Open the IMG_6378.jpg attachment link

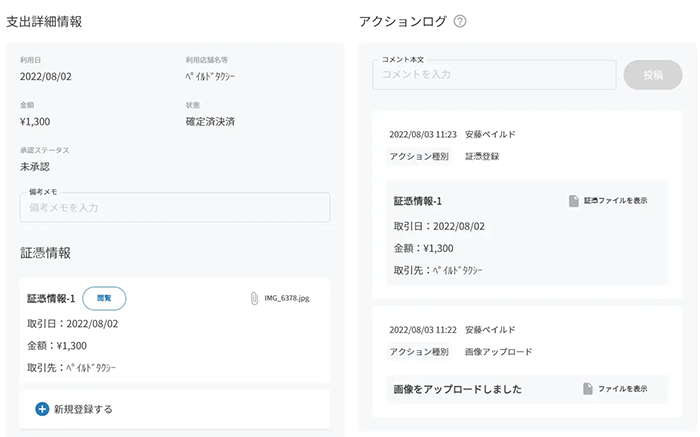pyautogui.click(x=286, y=298)
